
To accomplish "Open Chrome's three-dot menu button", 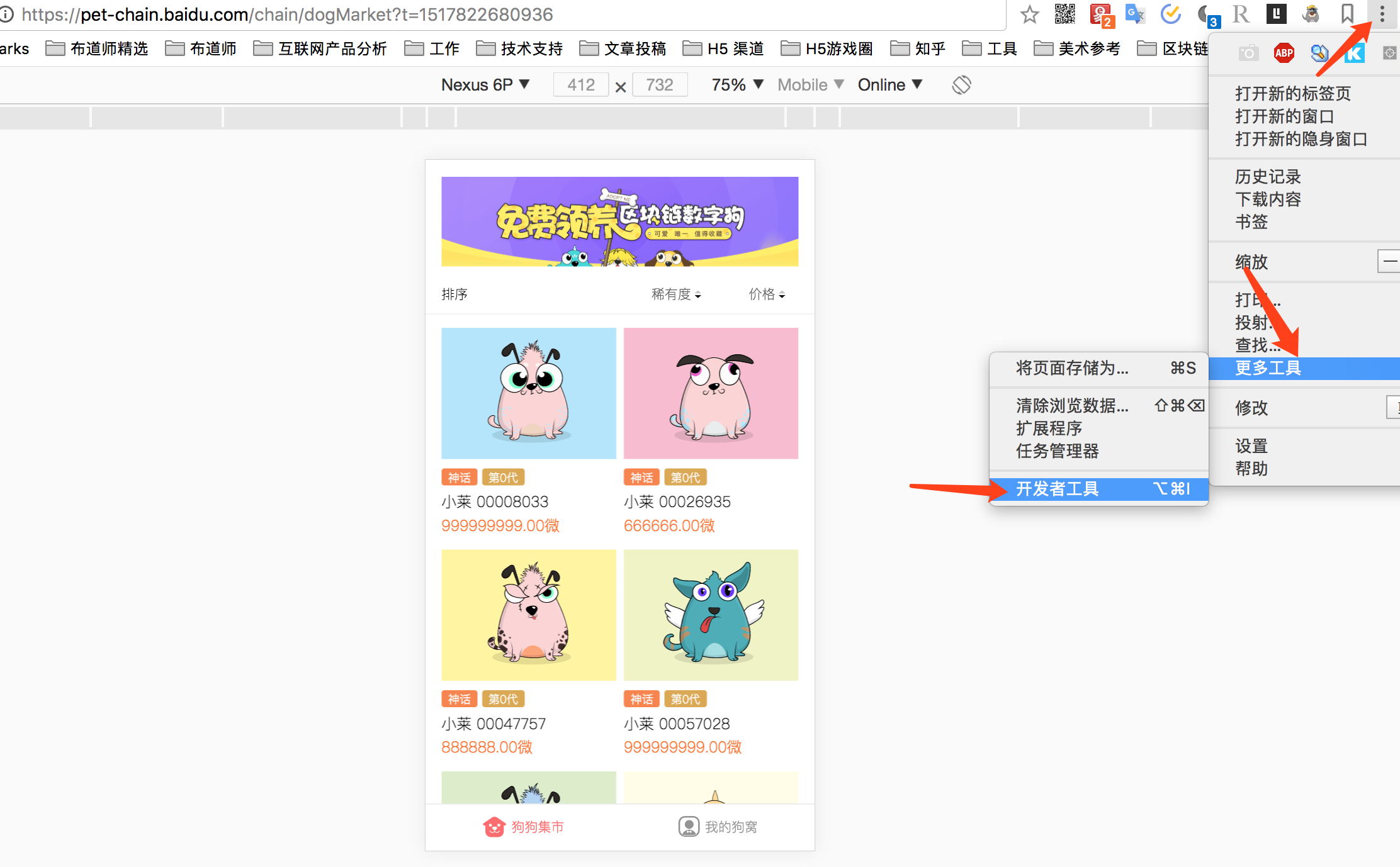I will coord(1382,14).
